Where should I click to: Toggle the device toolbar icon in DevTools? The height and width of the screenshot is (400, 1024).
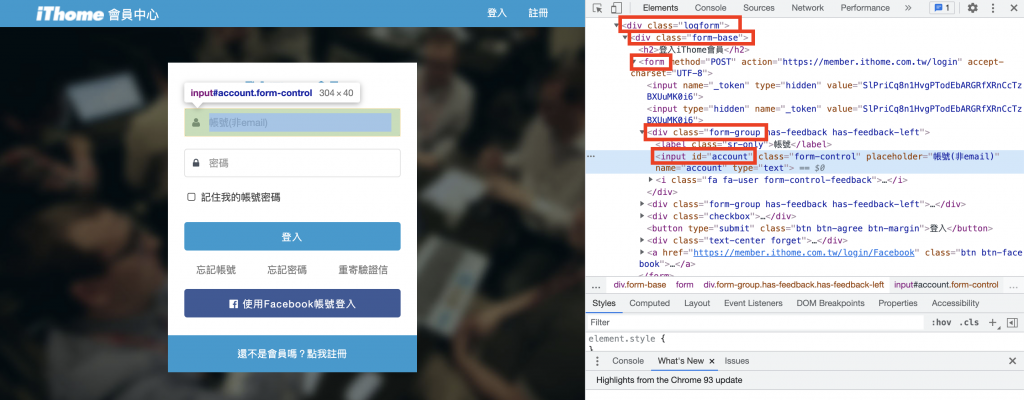click(616, 8)
